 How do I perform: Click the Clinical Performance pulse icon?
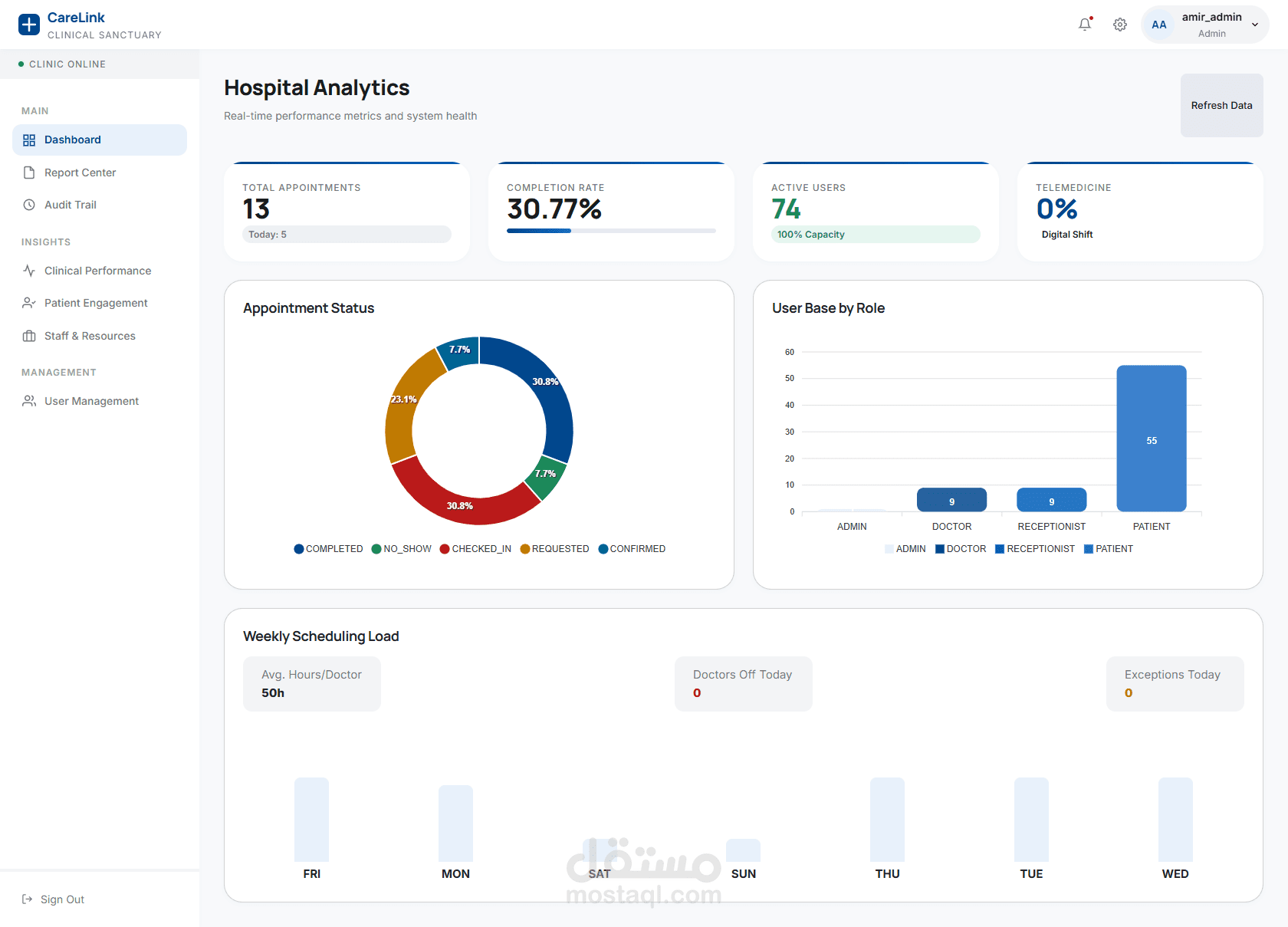pyautogui.click(x=29, y=271)
